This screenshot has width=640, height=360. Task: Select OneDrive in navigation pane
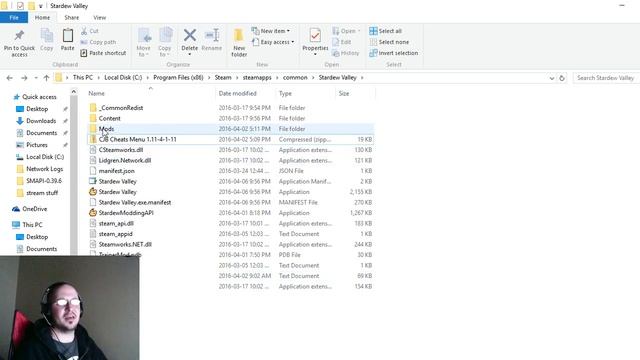tap(35, 209)
